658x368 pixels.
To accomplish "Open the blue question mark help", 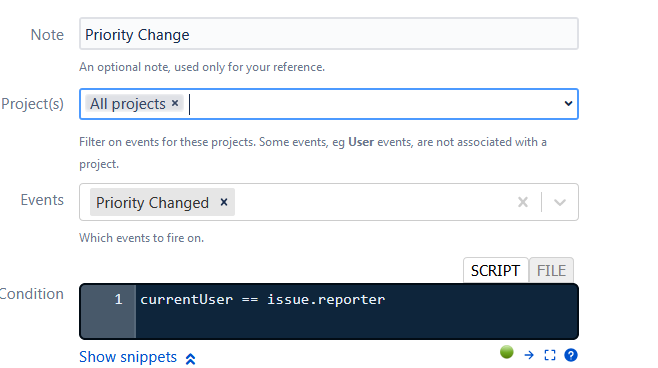I will tap(571, 355).
